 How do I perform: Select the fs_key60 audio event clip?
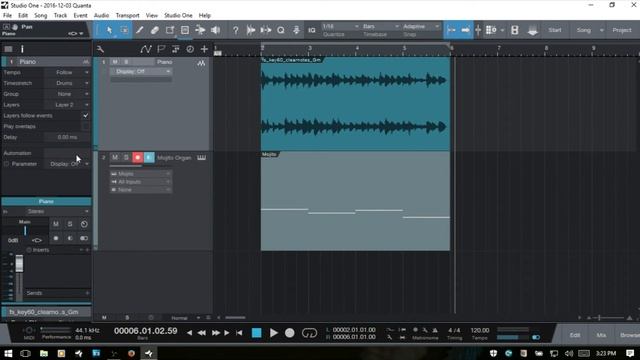(x=355, y=104)
